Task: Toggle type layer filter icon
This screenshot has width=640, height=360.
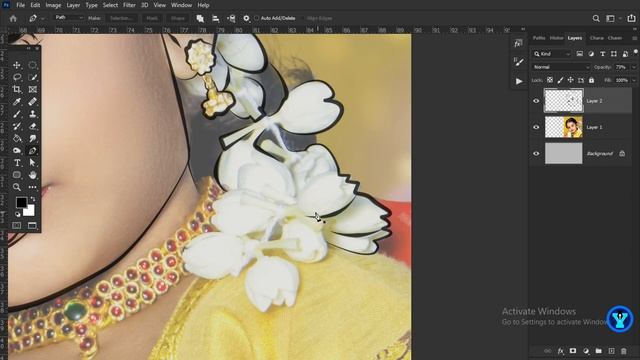Action: pyautogui.click(x=602, y=54)
